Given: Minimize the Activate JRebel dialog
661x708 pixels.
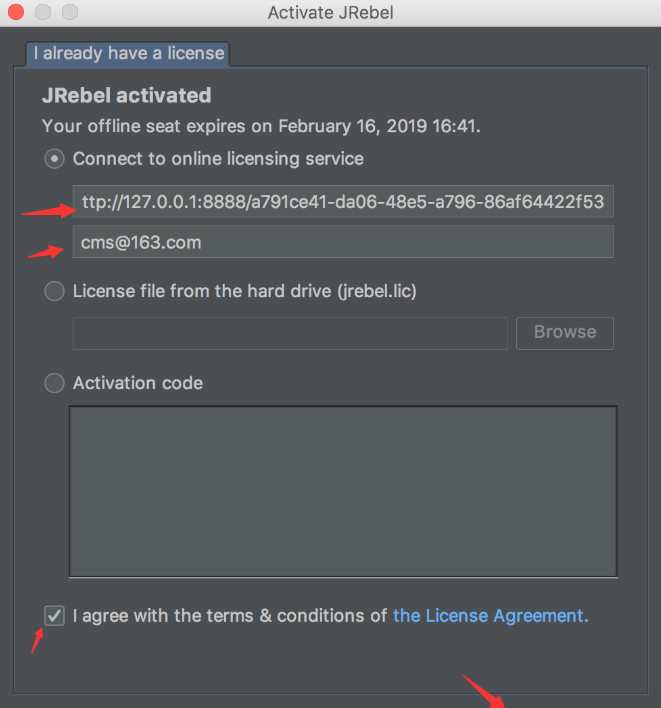Looking at the screenshot, I should 44,13.
